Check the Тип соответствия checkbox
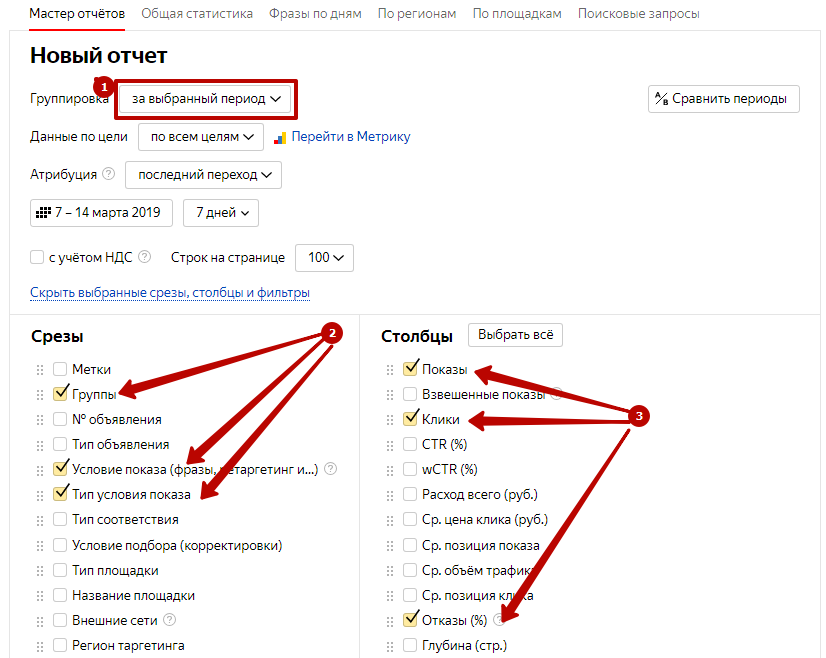The image size is (826, 658). coord(60,519)
